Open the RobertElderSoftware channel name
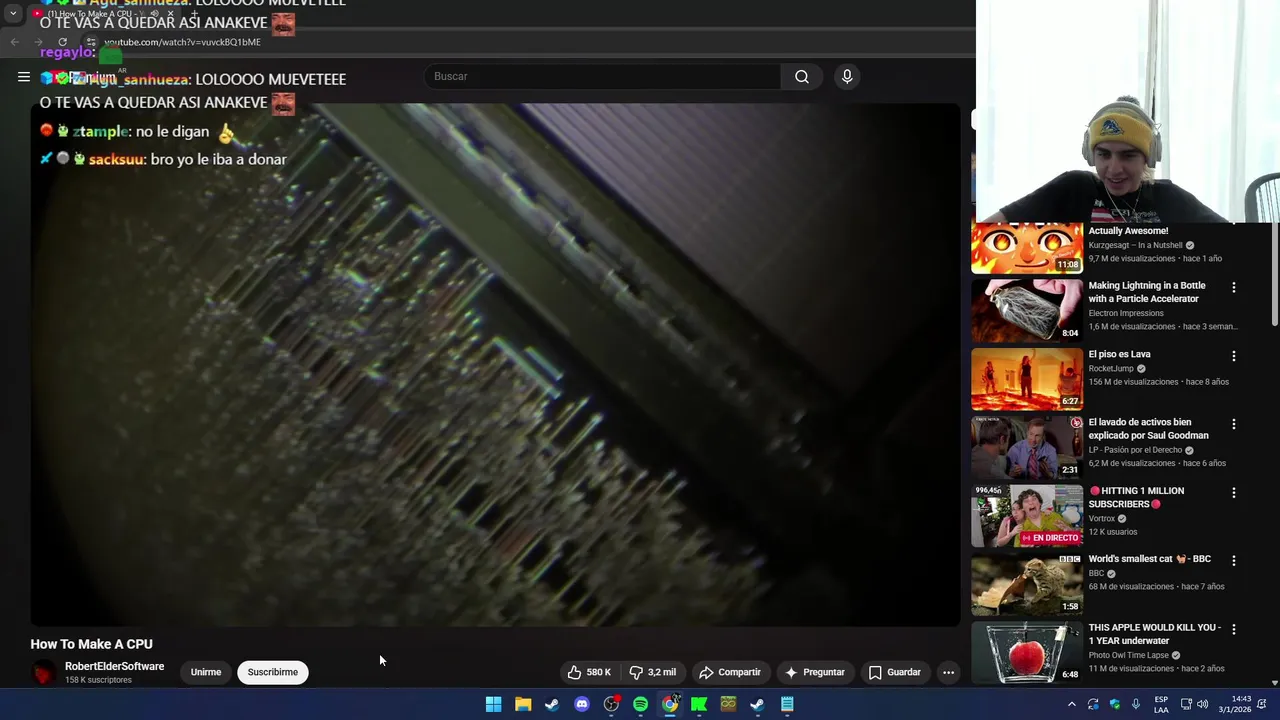This screenshot has height=720, width=1280. 114,666
